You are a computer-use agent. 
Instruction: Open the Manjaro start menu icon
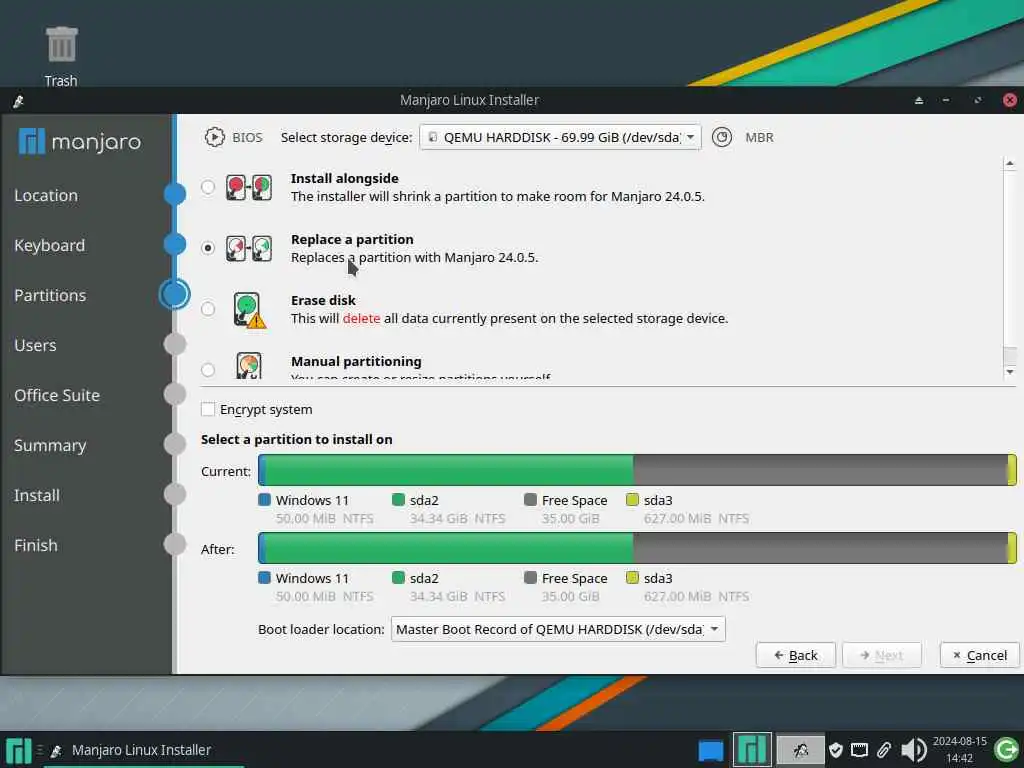18,751
